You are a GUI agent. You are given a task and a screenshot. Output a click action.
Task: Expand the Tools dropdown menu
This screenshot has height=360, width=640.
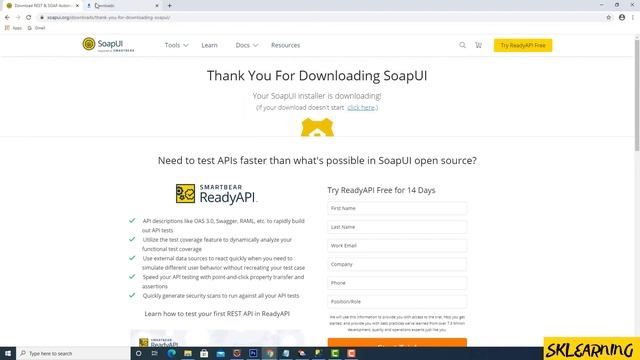point(176,45)
